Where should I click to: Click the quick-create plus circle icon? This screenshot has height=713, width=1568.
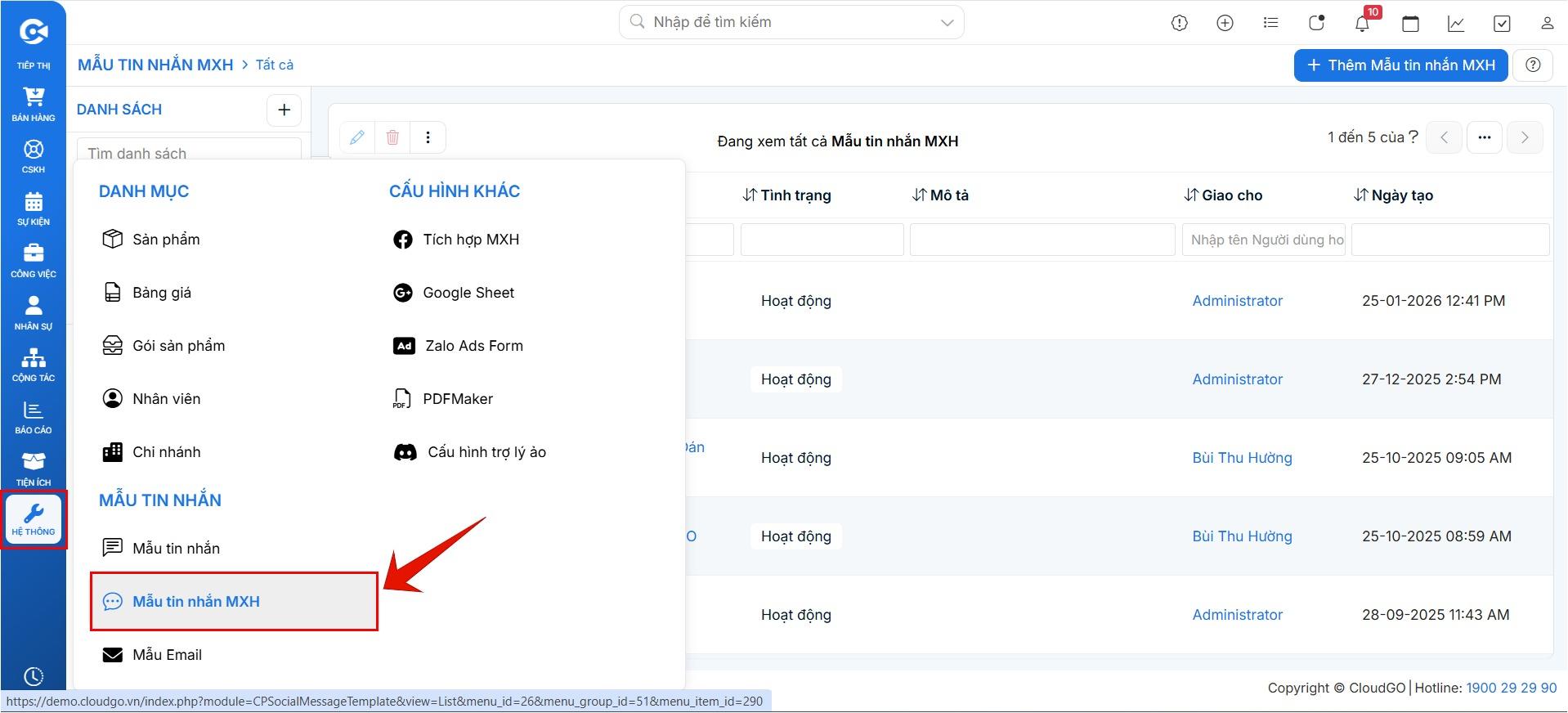pyautogui.click(x=1225, y=23)
